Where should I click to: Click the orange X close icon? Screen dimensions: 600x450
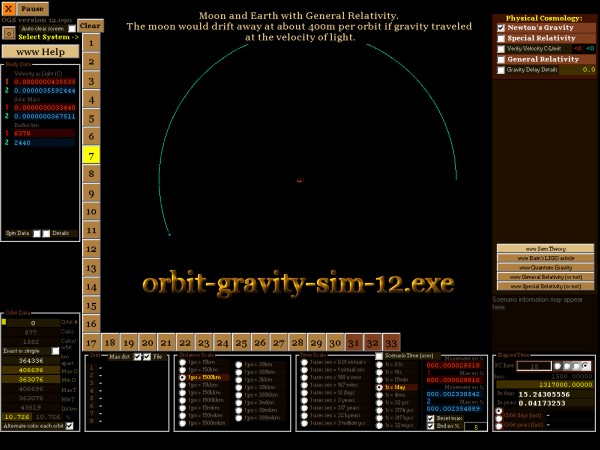click(7, 8)
